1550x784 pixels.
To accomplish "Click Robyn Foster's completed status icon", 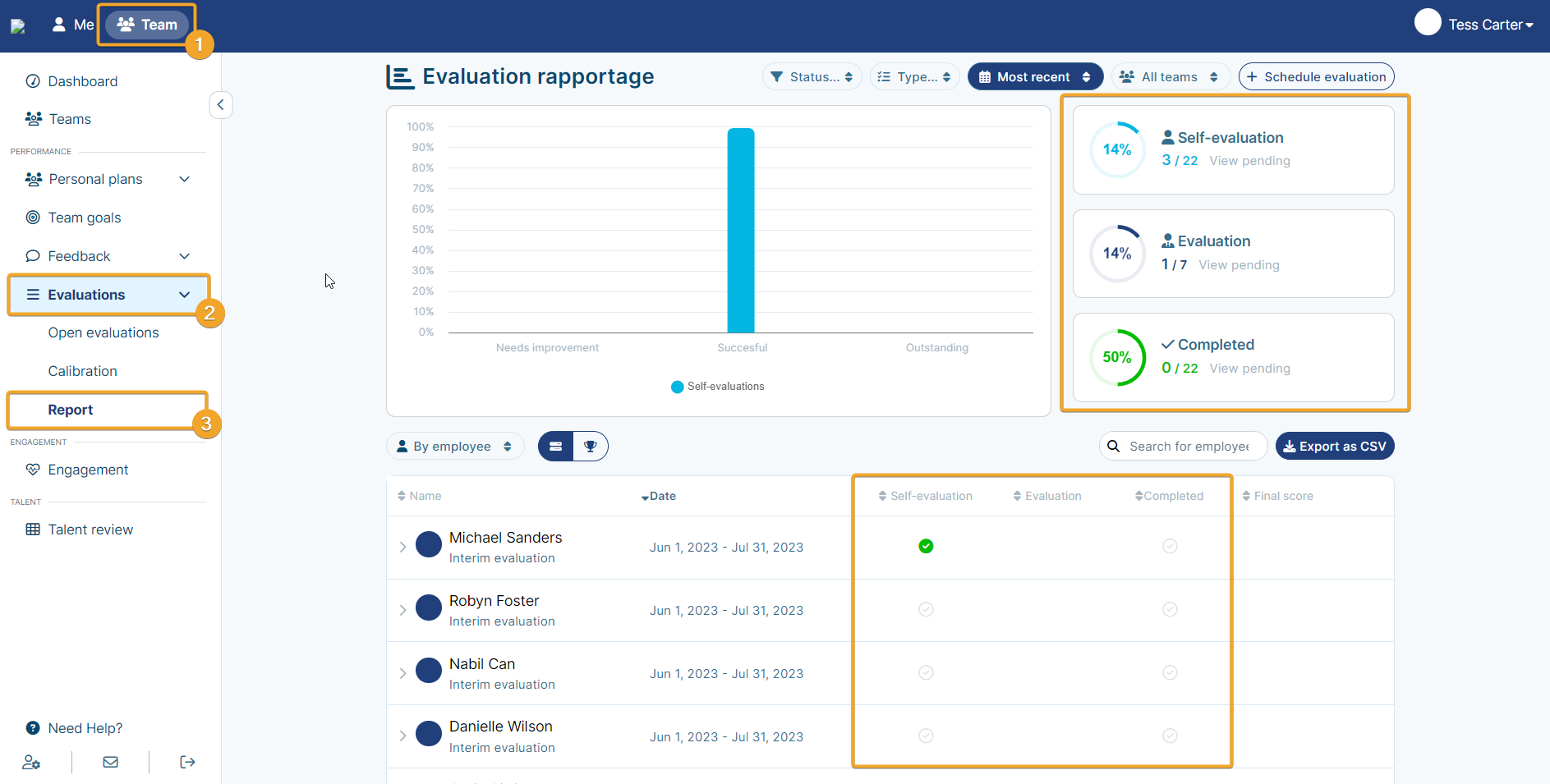I will tap(1170, 609).
